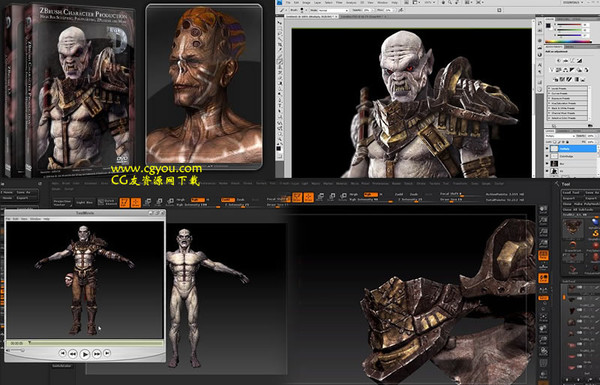Image resolution: width=600 pixels, height=385 pixels.
Task: Open the Essentials workspace switcher in Photoshop
Action: point(572,3)
